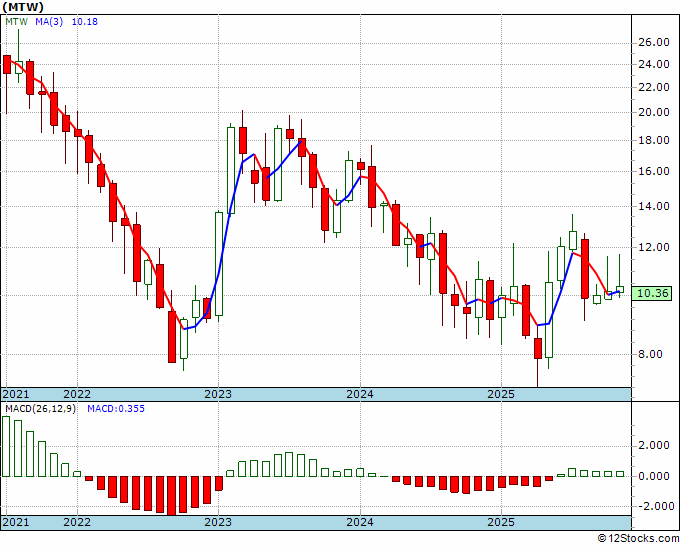Click 2022 on the MACD time axis

point(77,522)
